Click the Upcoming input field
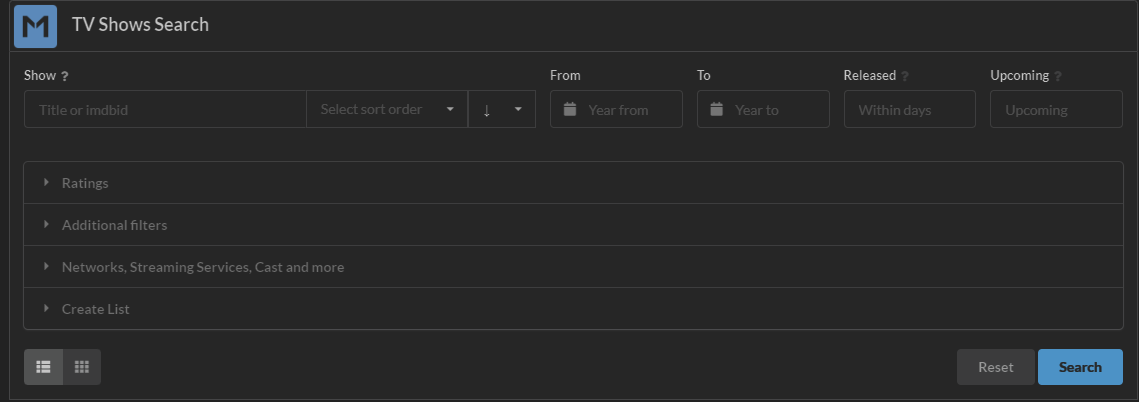The width and height of the screenshot is (1139, 402). click(x=1056, y=110)
